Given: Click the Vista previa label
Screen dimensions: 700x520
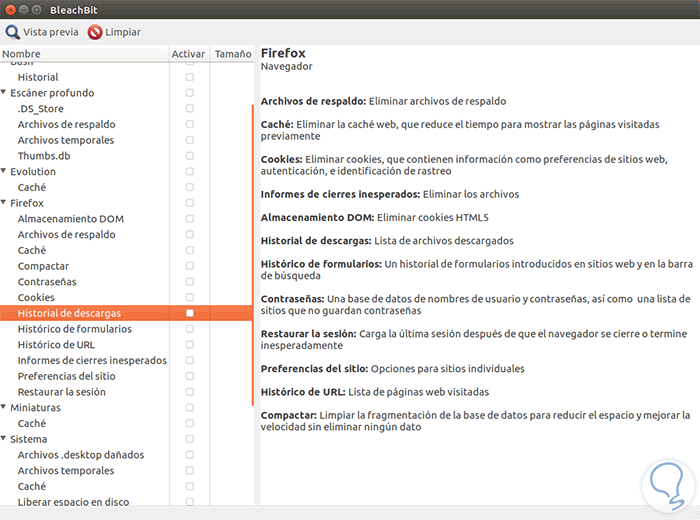Looking at the screenshot, I should (x=50, y=32).
